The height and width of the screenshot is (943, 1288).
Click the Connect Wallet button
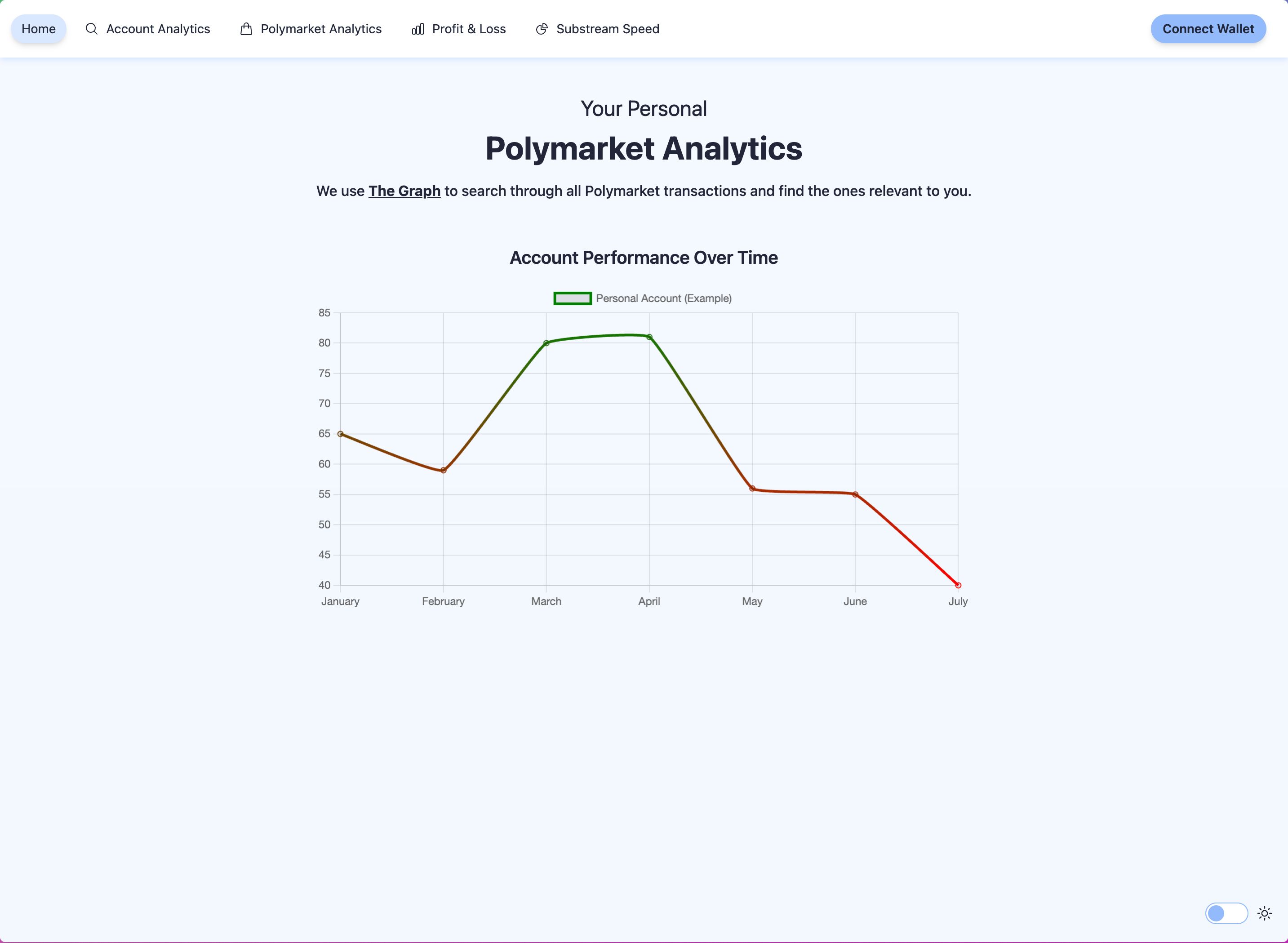(1208, 28)
